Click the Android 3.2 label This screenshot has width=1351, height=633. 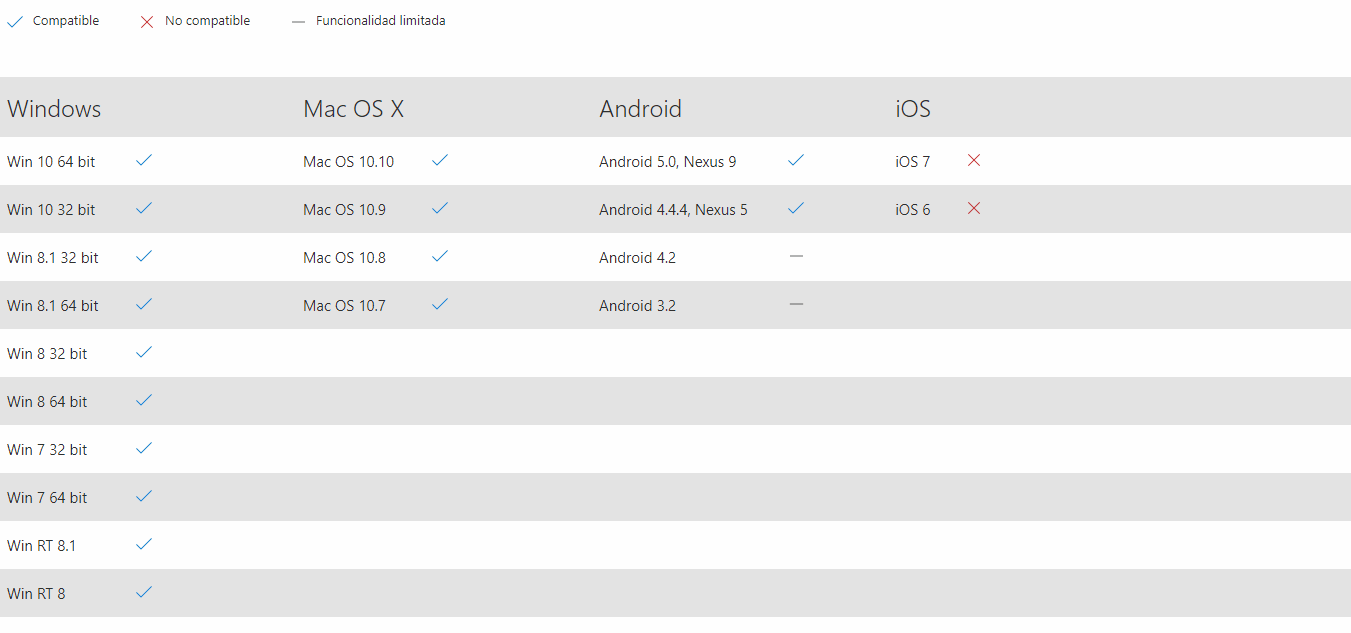tap(637, 306)
